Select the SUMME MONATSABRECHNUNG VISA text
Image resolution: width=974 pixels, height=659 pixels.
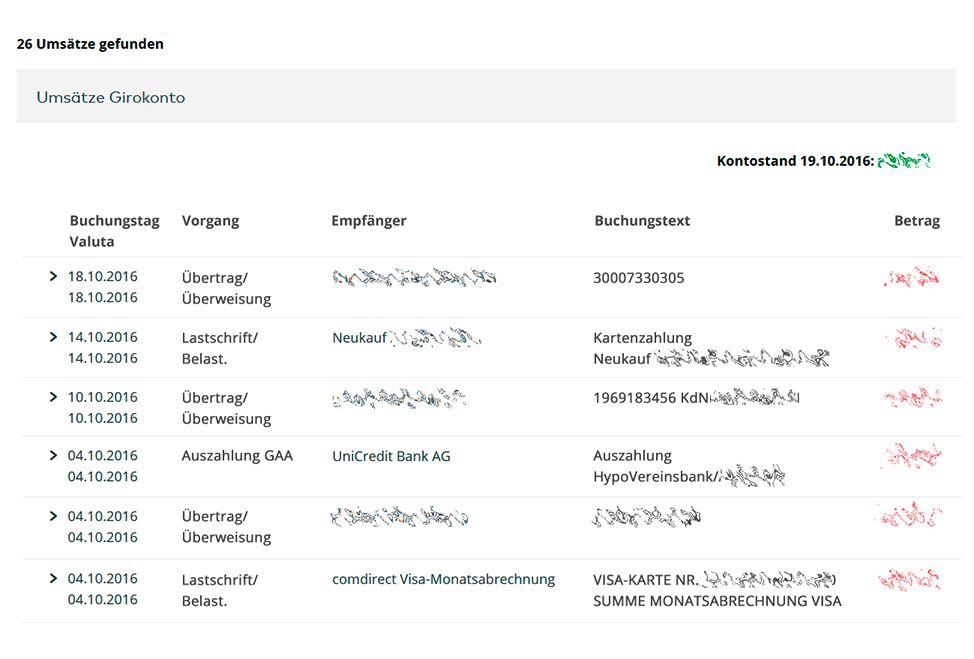716,601
